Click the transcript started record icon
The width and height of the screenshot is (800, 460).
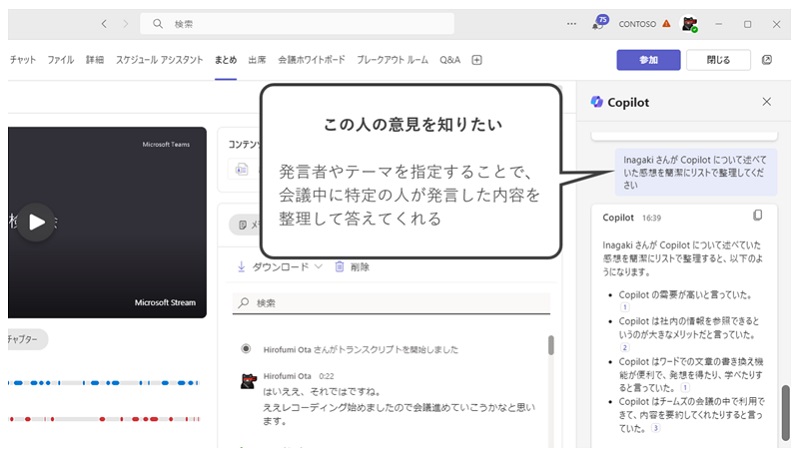[246, 349]
